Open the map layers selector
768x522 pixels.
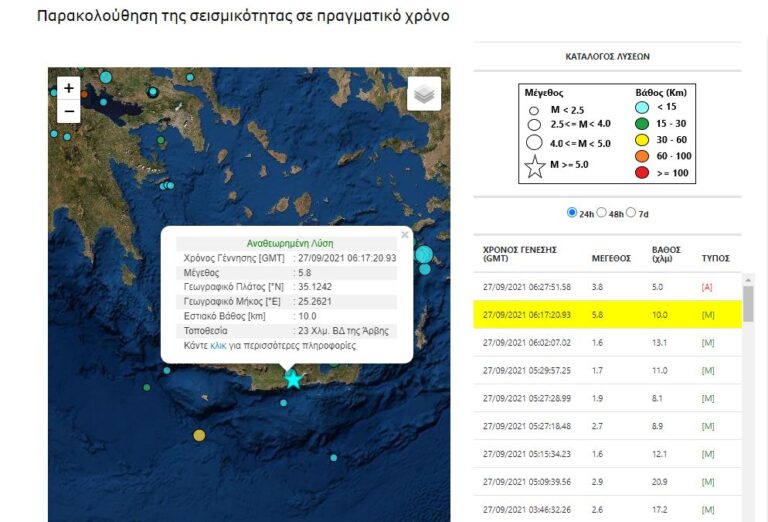point(424,94)
